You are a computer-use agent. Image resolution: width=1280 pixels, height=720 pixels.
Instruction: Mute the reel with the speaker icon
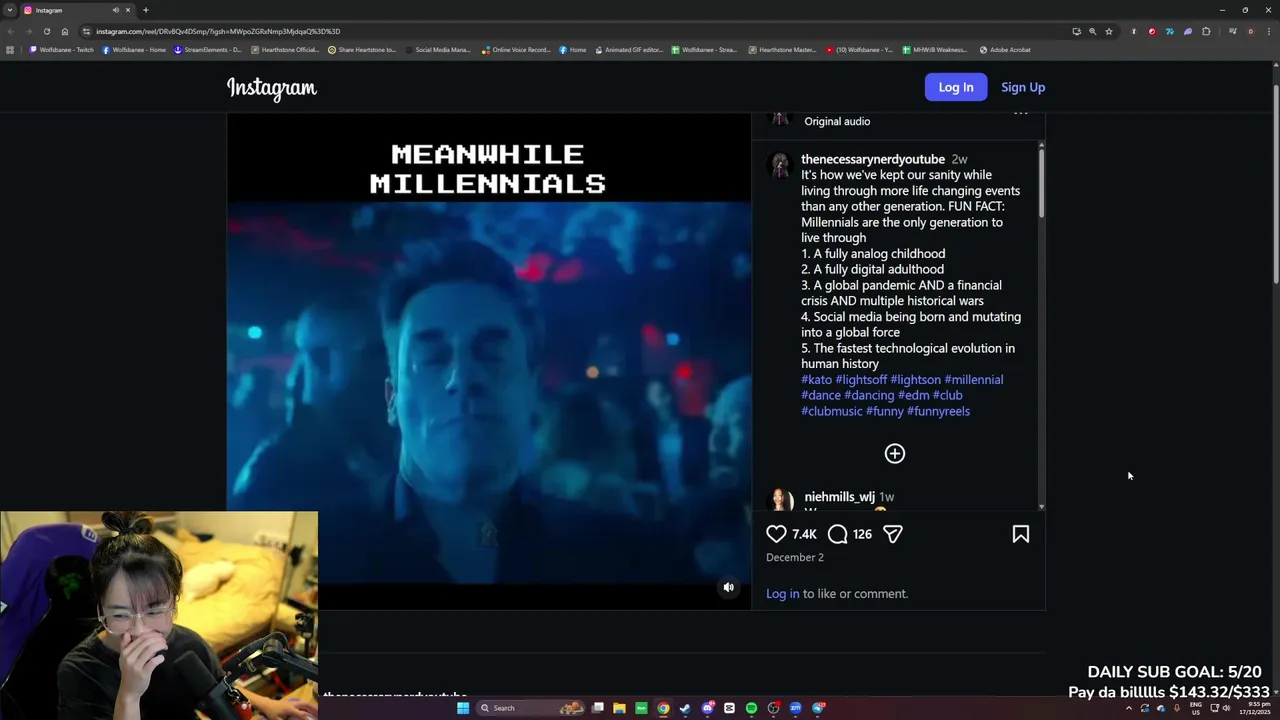(729, 588)
